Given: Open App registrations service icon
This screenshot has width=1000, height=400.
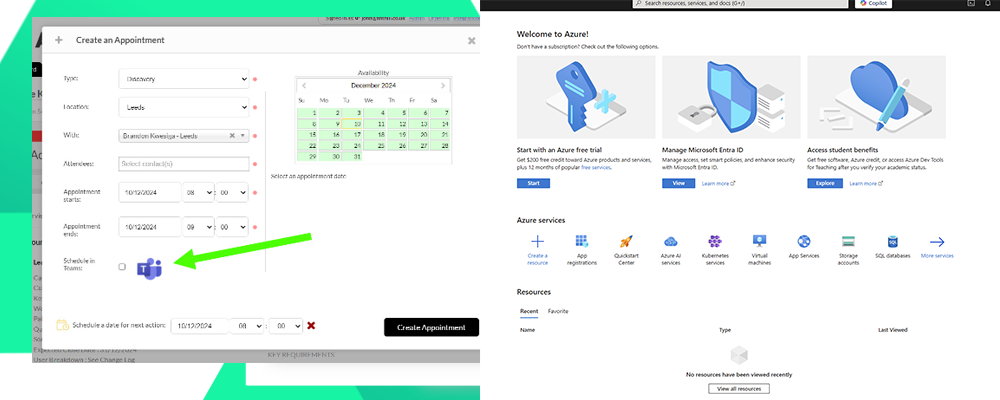Looking at the screenshot, I should pos(581,242).
